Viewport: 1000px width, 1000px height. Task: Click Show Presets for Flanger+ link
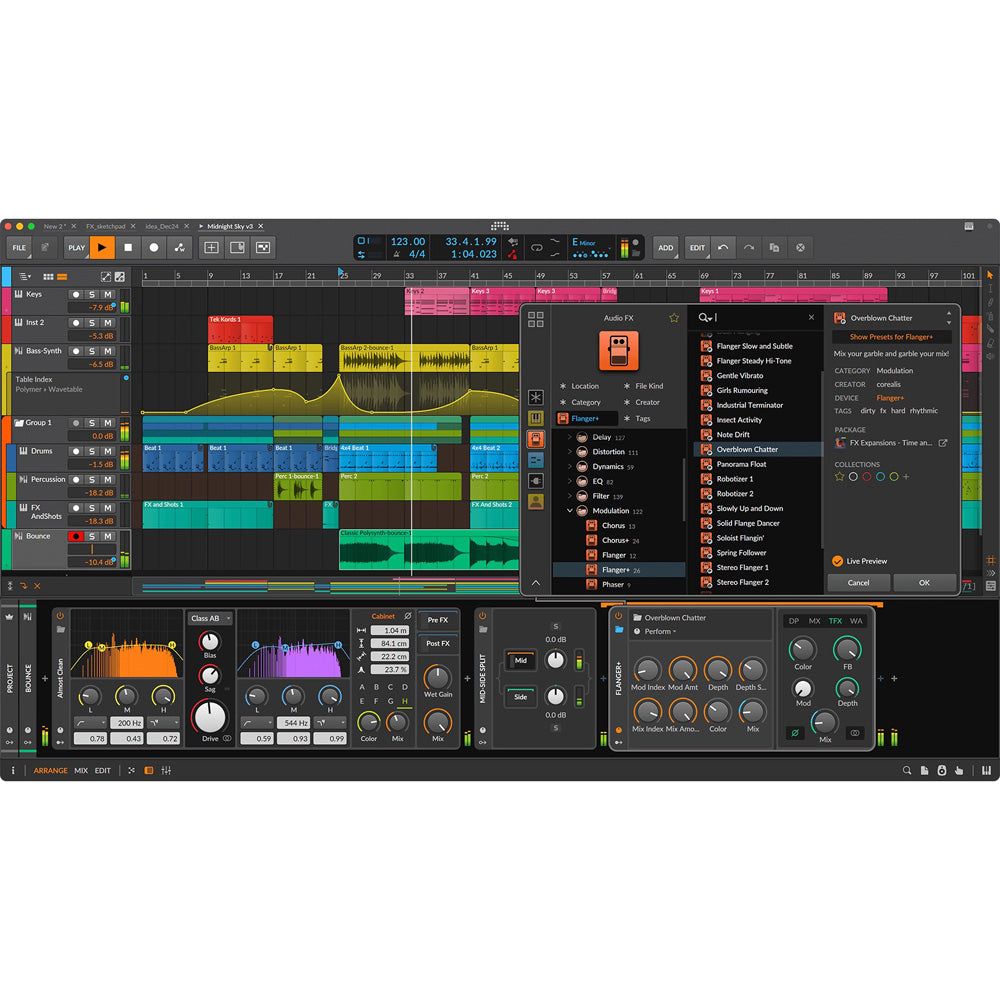coord(891,337)
